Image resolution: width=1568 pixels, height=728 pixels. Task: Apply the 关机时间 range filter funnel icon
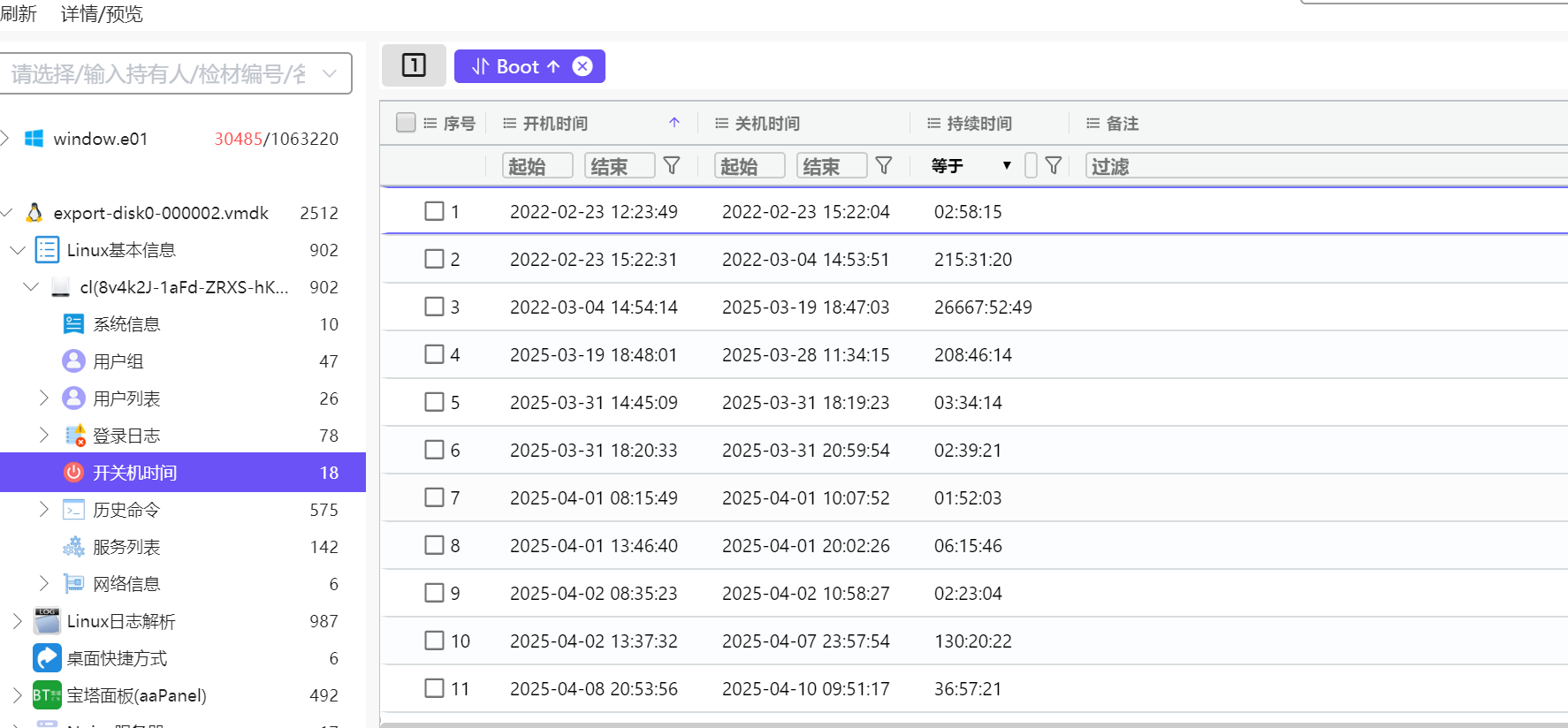coord(884,166)
